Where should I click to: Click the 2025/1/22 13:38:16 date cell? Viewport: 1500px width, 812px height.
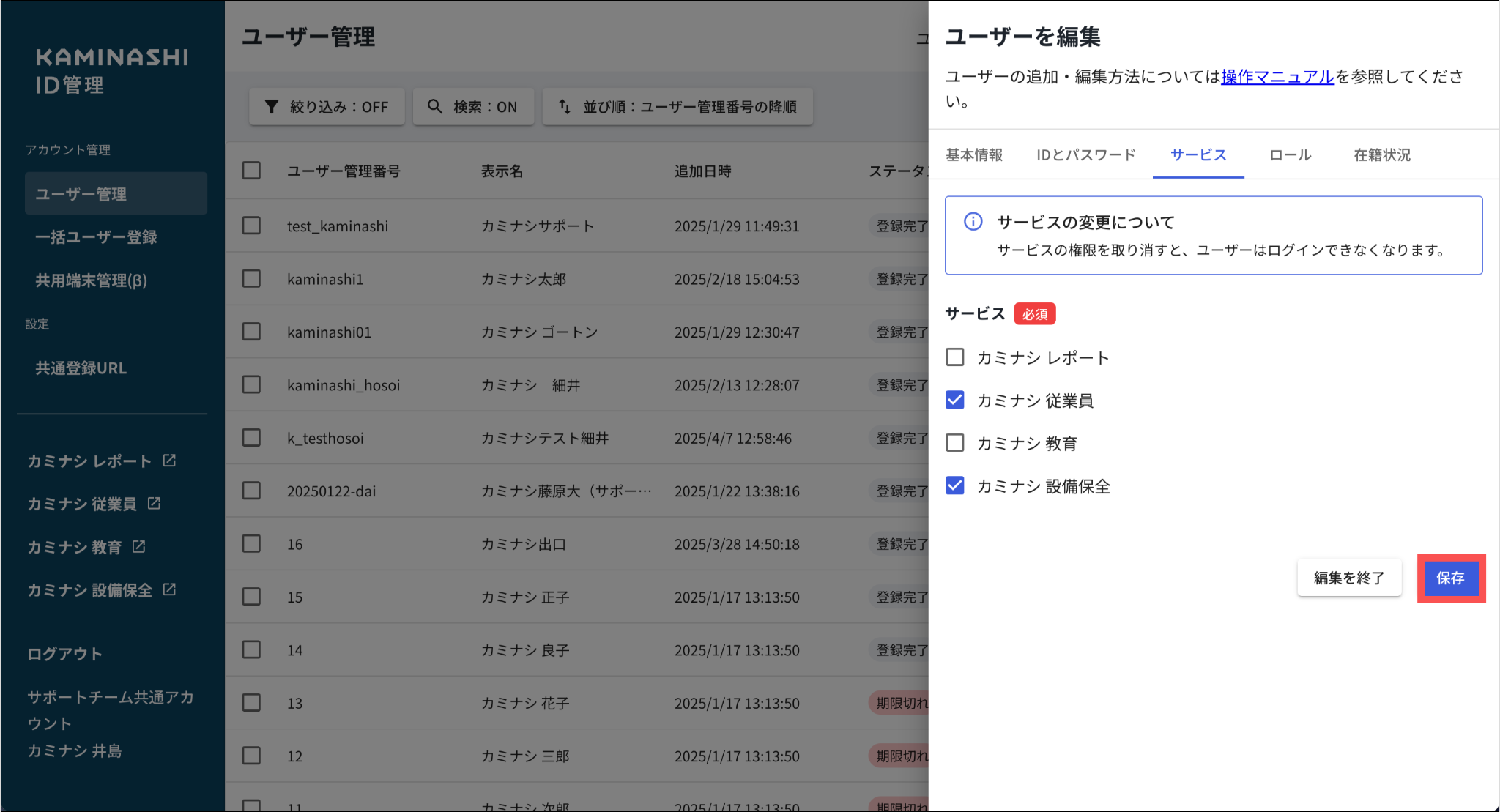tap(737, 491)
